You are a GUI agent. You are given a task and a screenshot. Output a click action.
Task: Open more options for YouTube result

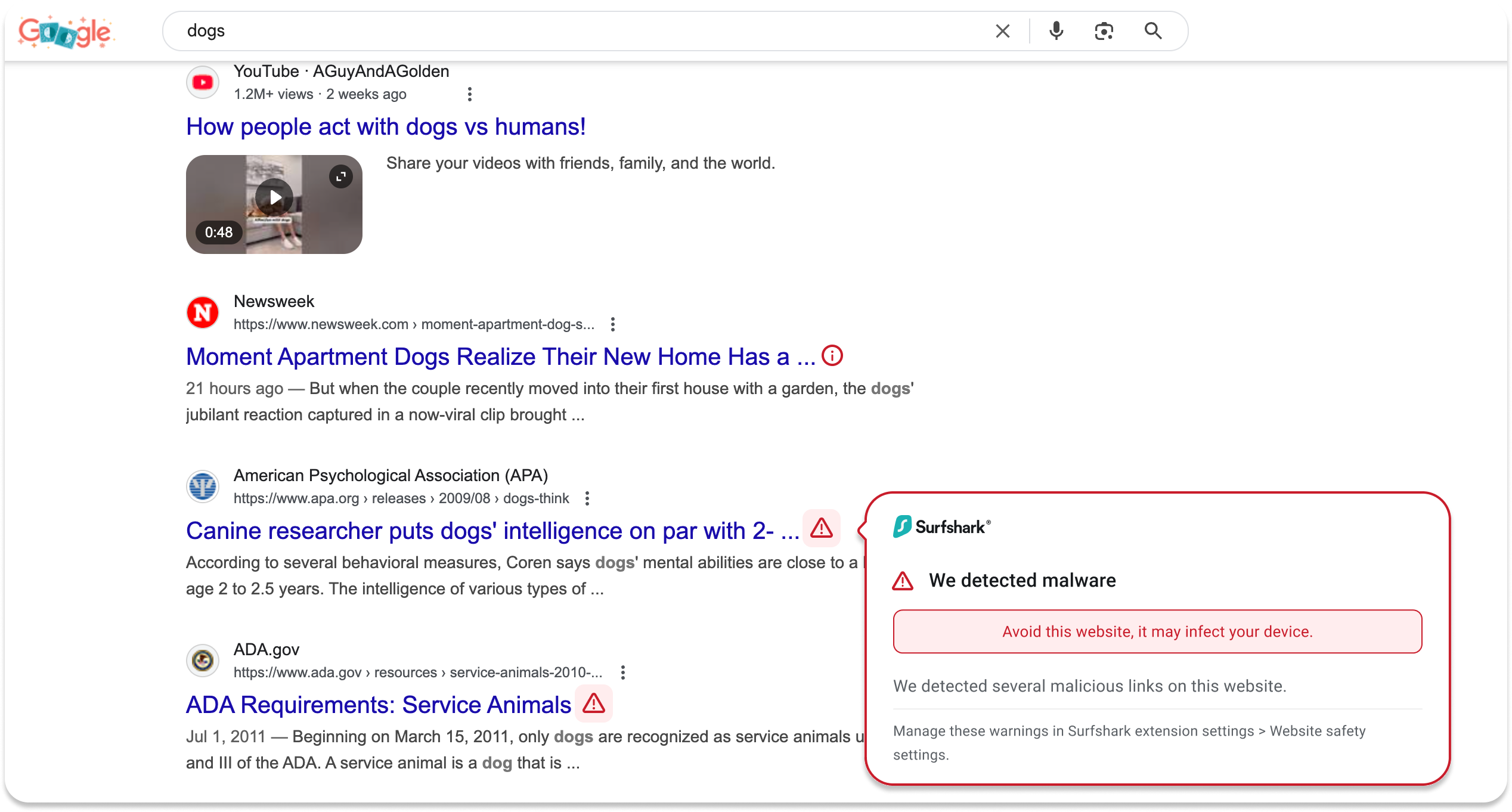(470, 94)
